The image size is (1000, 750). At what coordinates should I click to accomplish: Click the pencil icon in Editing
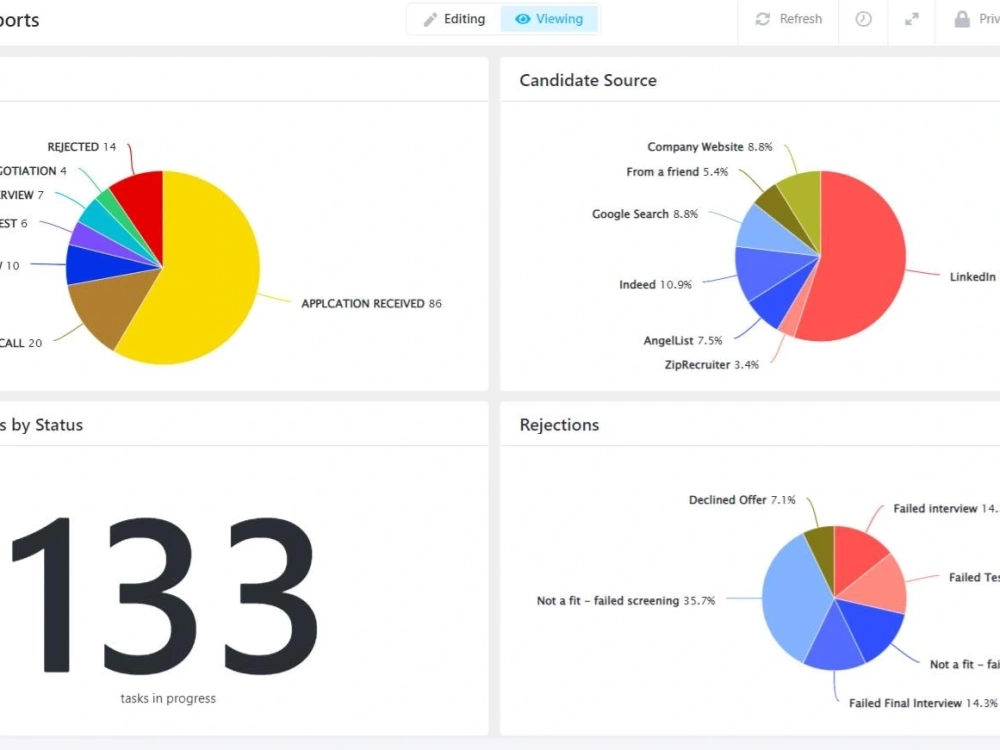(x=430, y=20)
